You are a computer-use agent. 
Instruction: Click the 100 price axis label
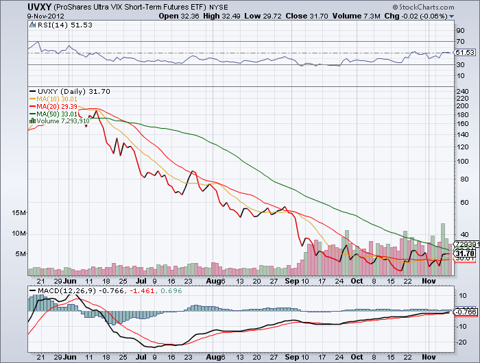click(463, 161)
